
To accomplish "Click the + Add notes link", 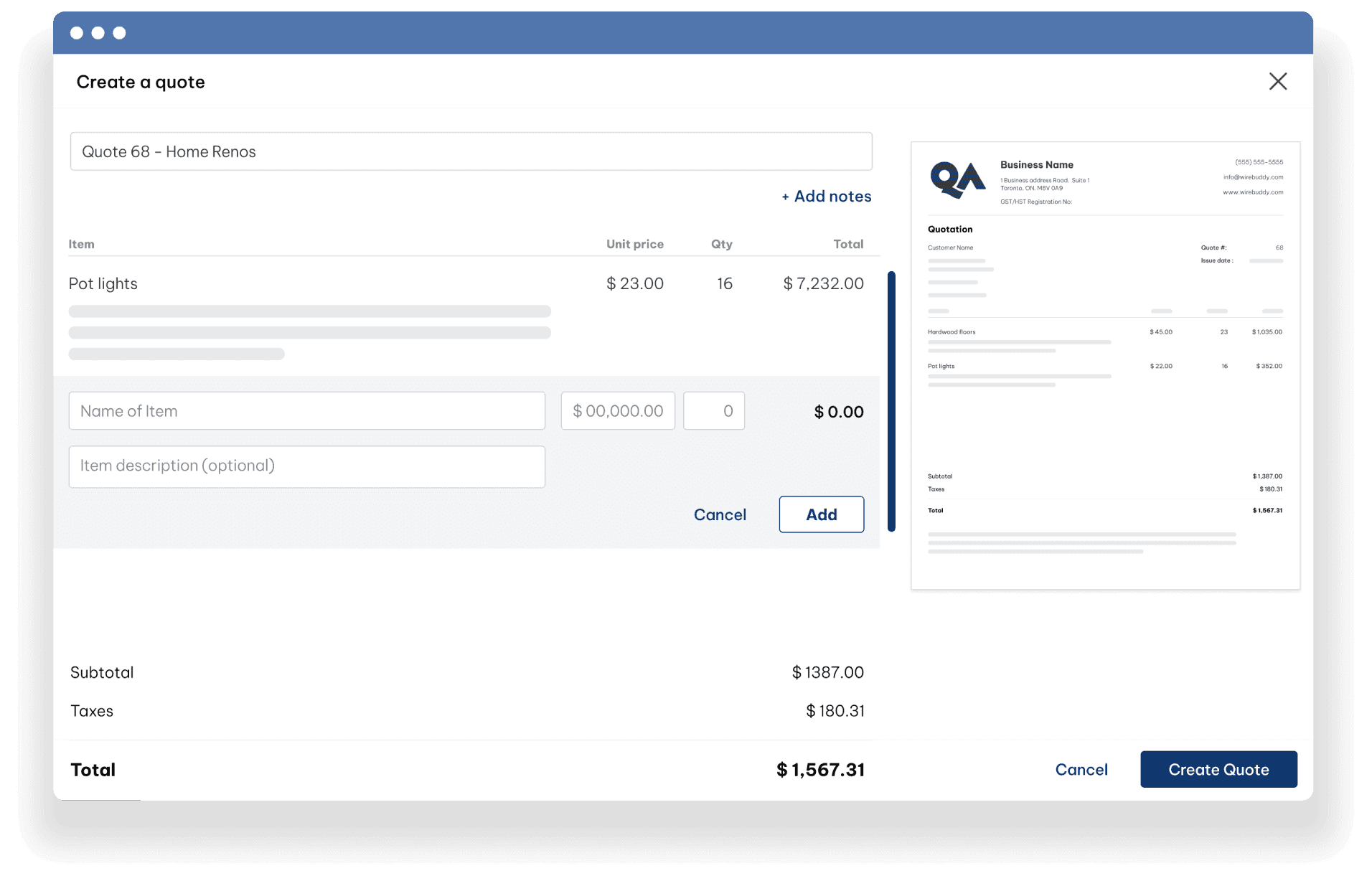I will pos(826,197).
